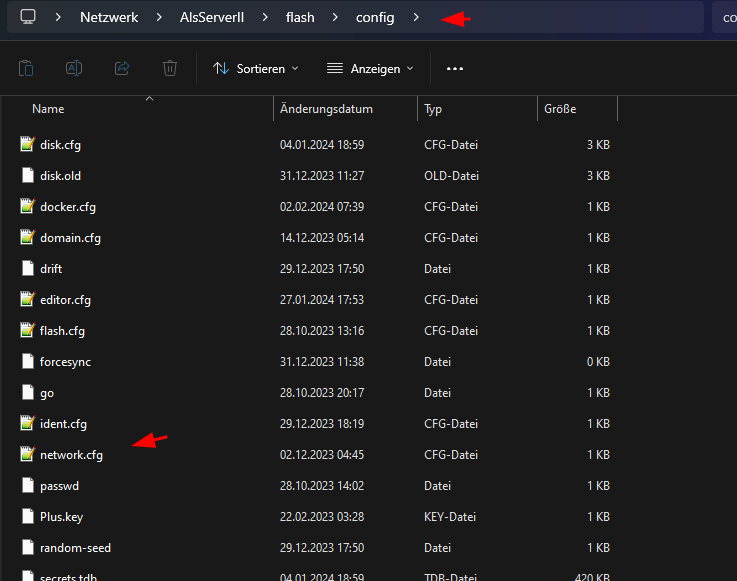Screen dimensions: 737x581
Task: Click KEY-Datei type of Plus.key
Action: 450,517
